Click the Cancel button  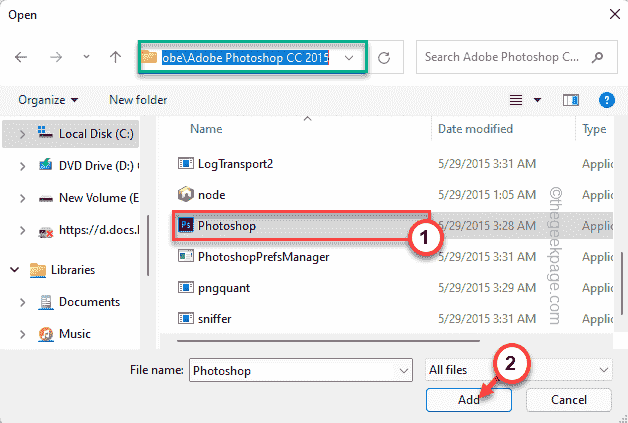click(x=569, y=399)
